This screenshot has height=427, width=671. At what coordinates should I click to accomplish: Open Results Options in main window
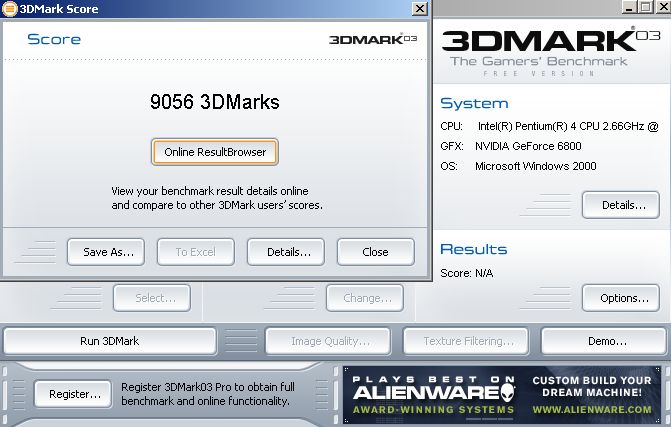point(621,298)
